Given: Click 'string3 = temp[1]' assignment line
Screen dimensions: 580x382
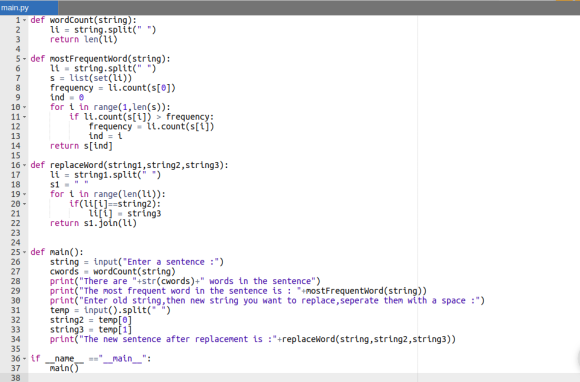Looking at the screenshot, I should coord(91,329).
